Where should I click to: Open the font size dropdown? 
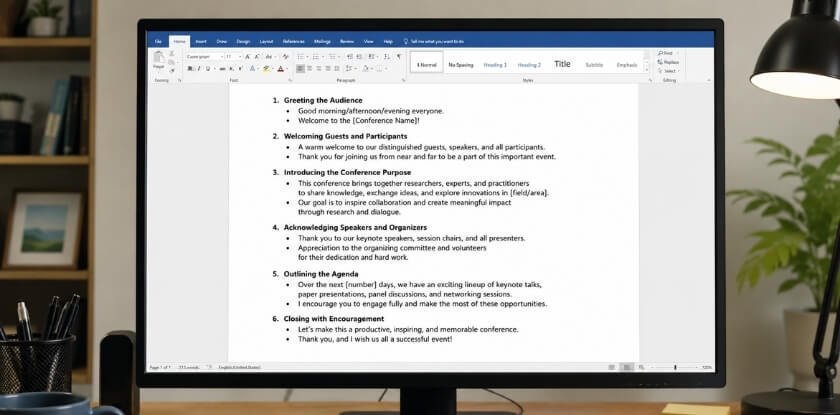[x=240, y=57]
